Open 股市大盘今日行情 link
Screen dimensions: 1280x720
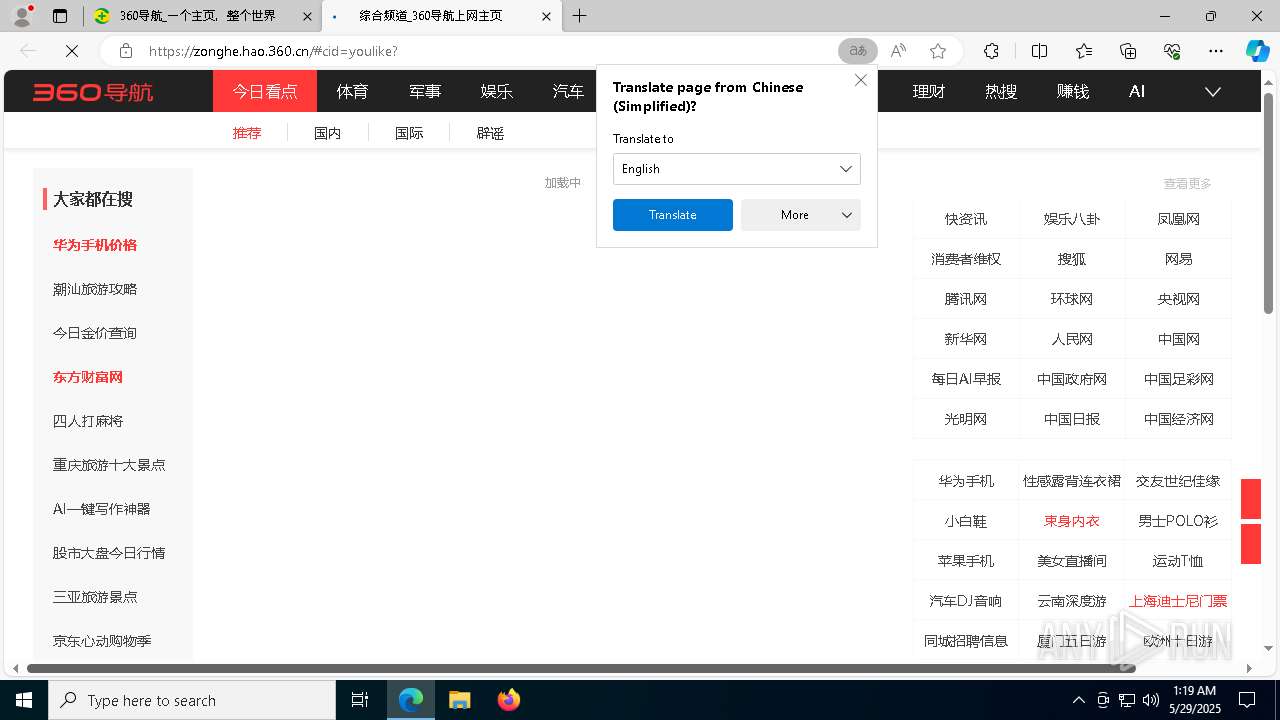(x=109, y=553)
